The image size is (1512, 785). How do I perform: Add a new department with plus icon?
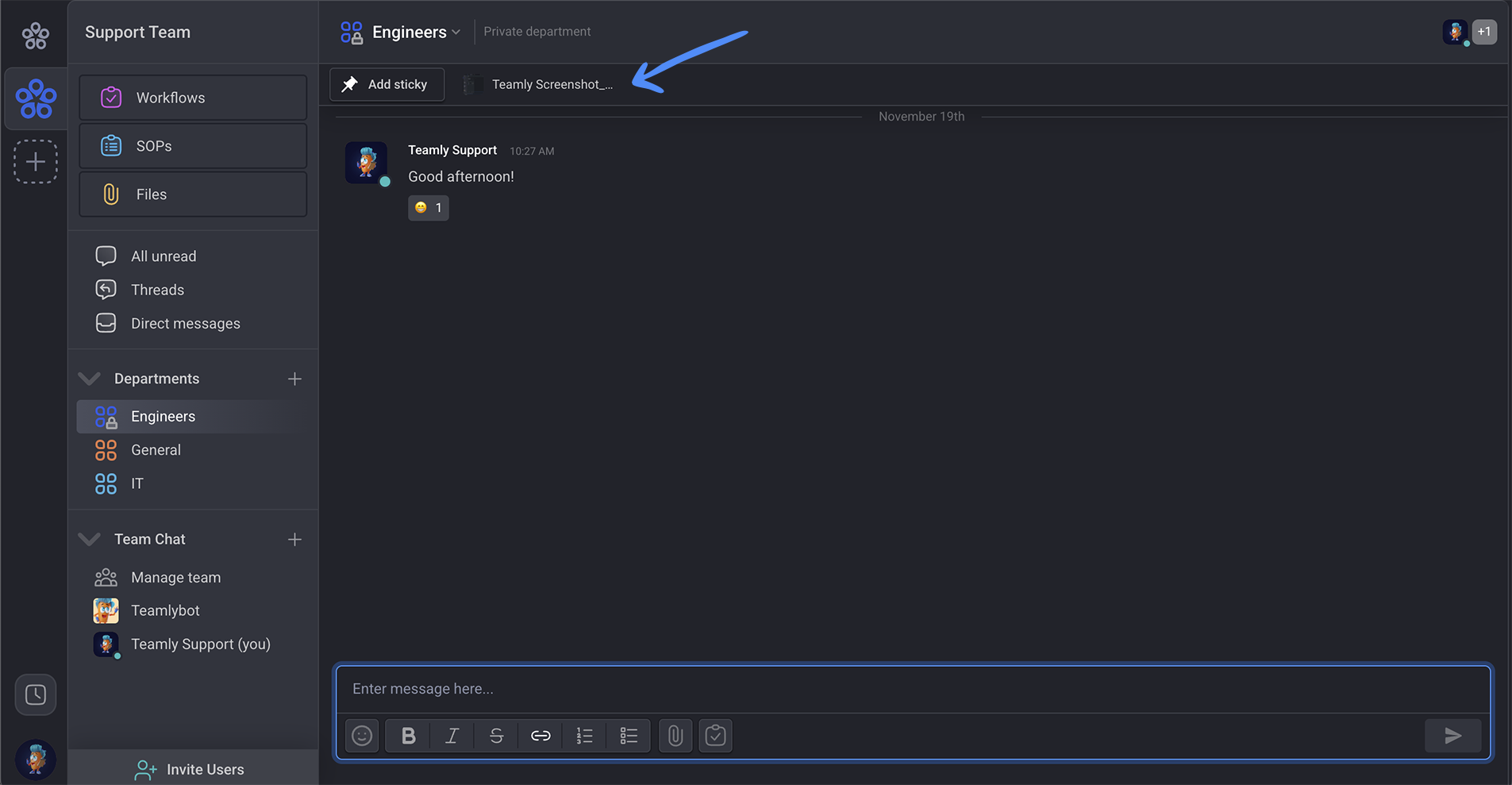294,379
